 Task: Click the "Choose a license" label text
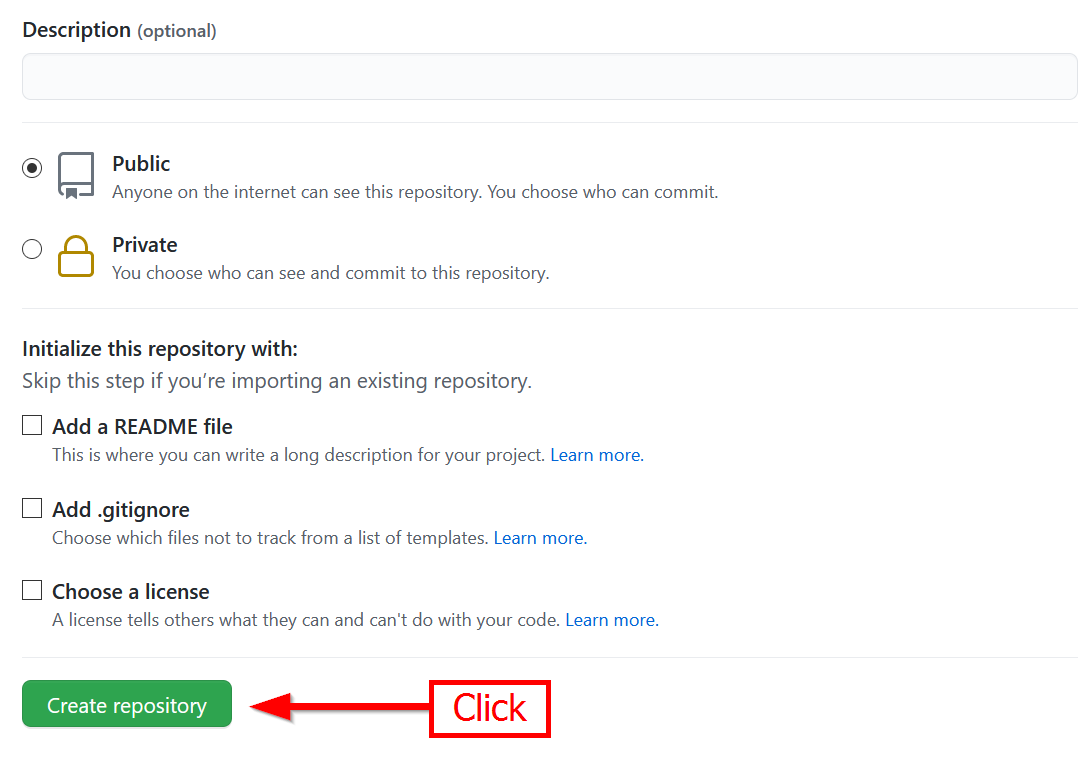tap(131, 592)
